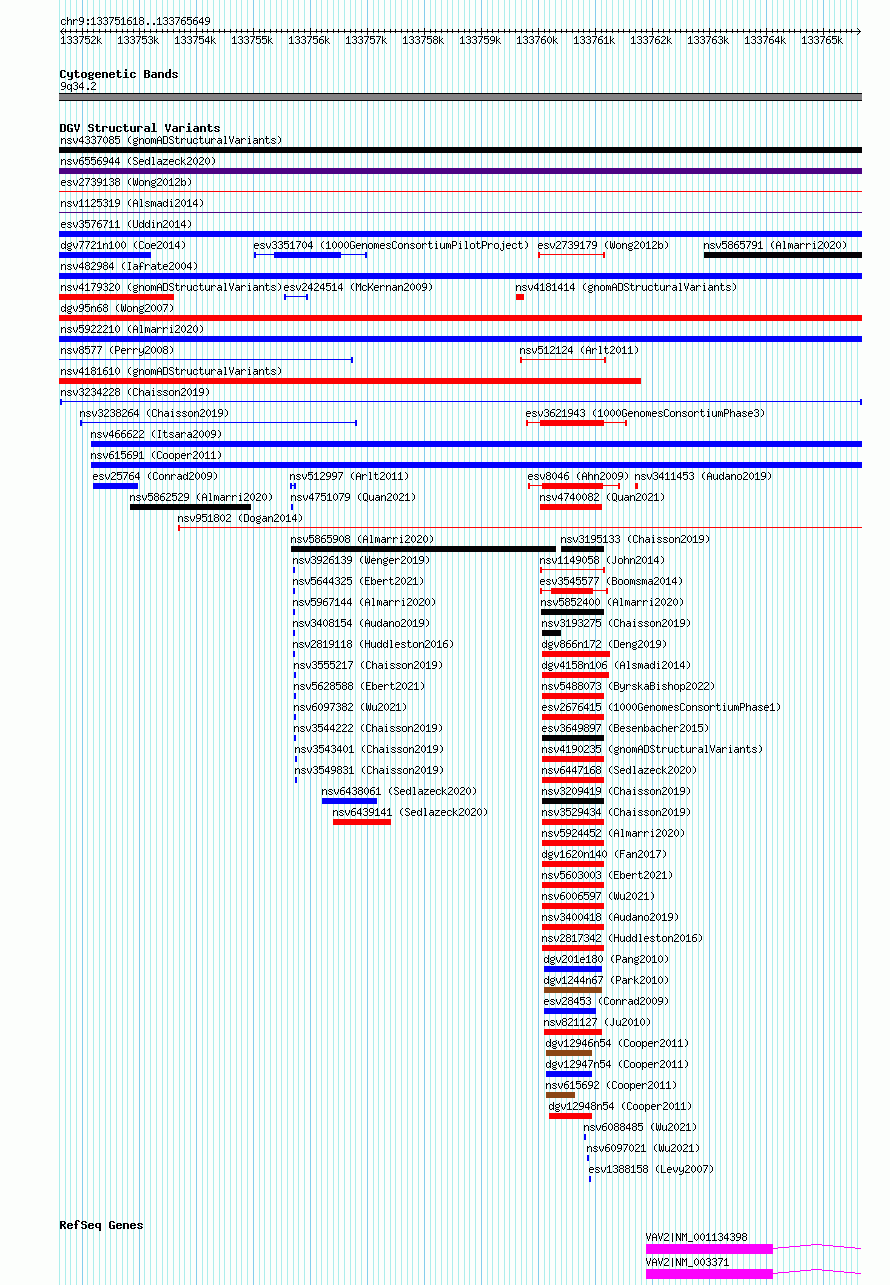Click VAV2 NM_001134398 gene label

[x=696, y=1238]
